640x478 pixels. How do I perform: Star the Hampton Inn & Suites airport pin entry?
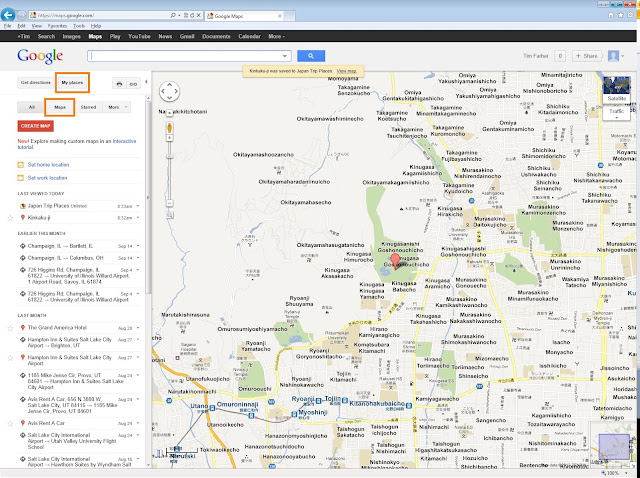click(x=10, y=358)
